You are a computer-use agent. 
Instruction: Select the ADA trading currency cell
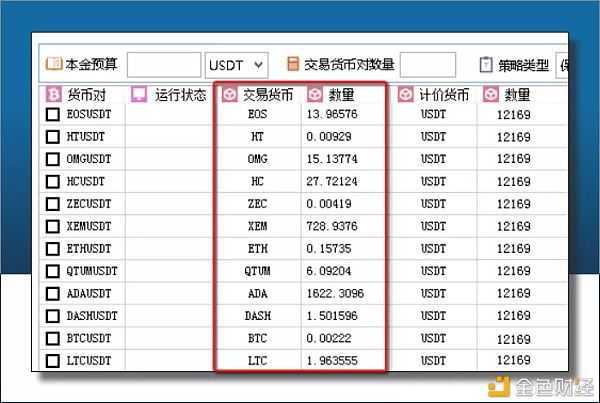point(258,294)
